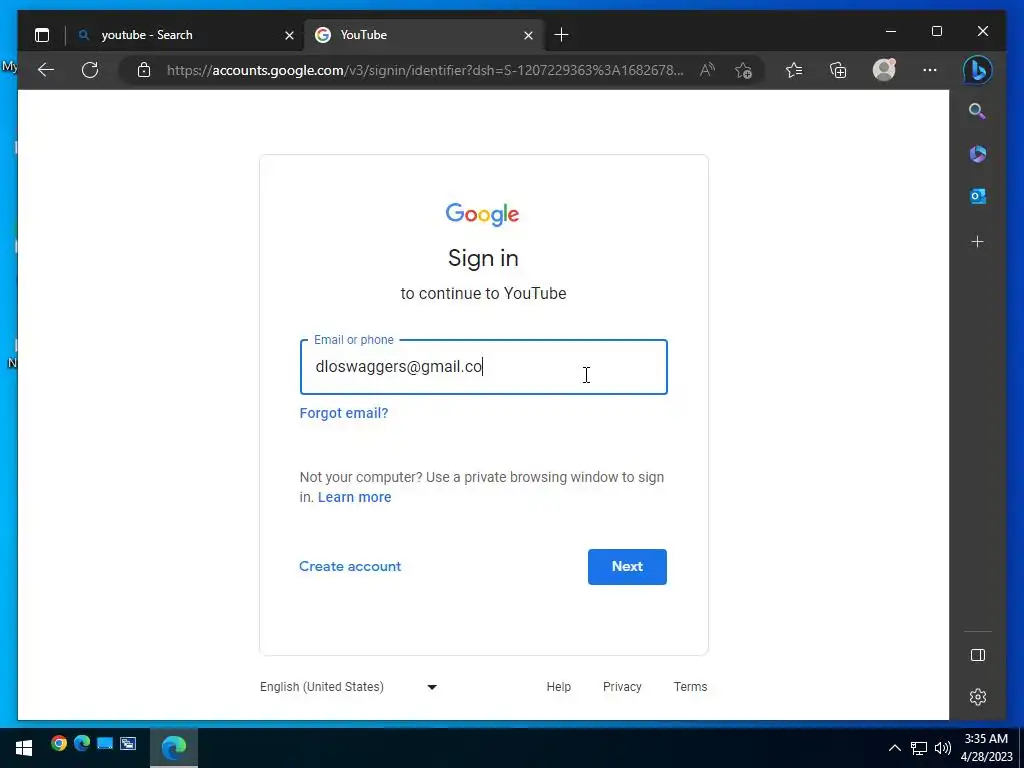Open the Outlook sidebar icon
1024x768 pixels.
[978, 196]
